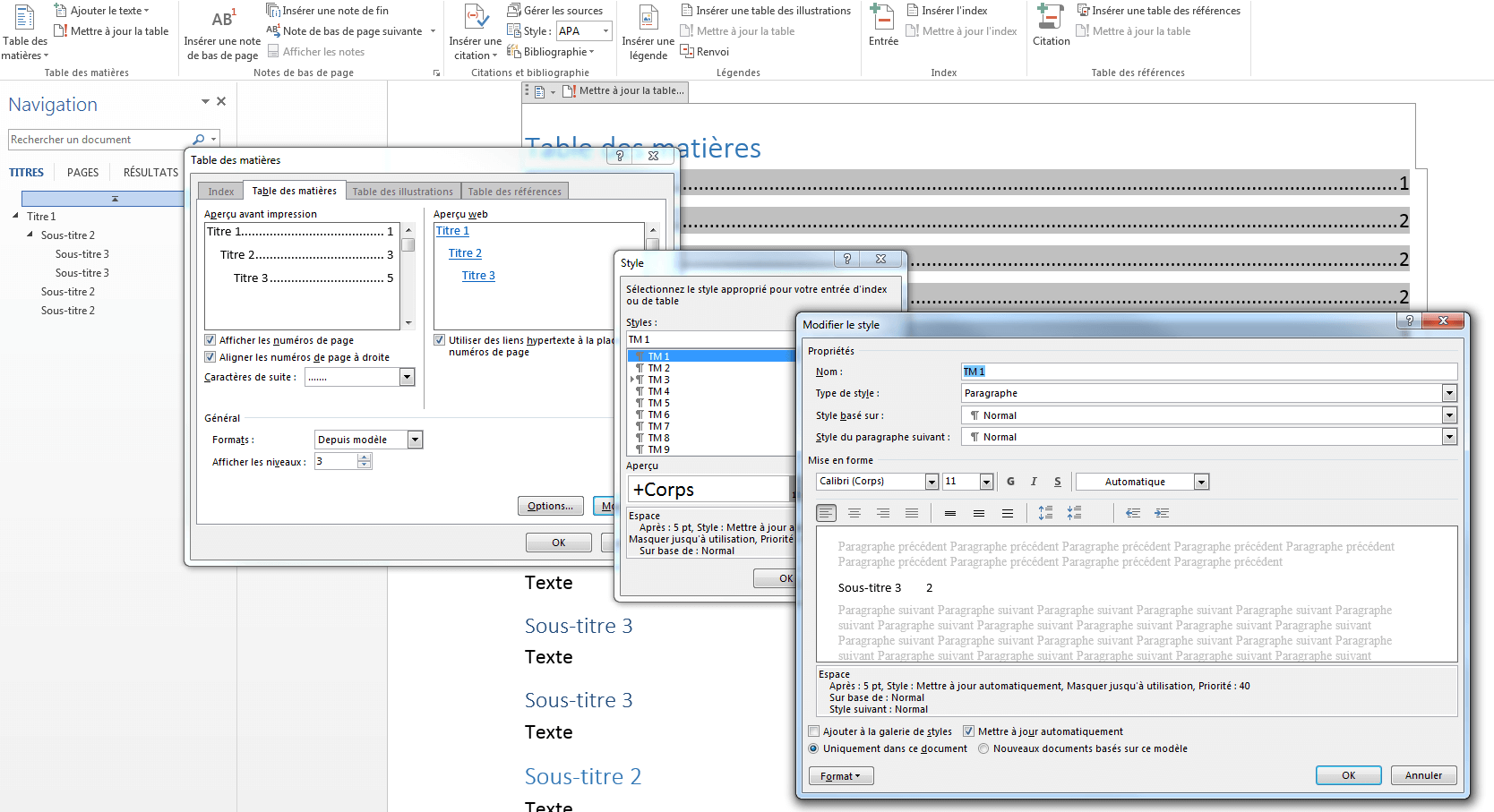Select the Table des matières dialog tab
The width and height of the screenshot is (1494, 812).
(x=294, y=191)
